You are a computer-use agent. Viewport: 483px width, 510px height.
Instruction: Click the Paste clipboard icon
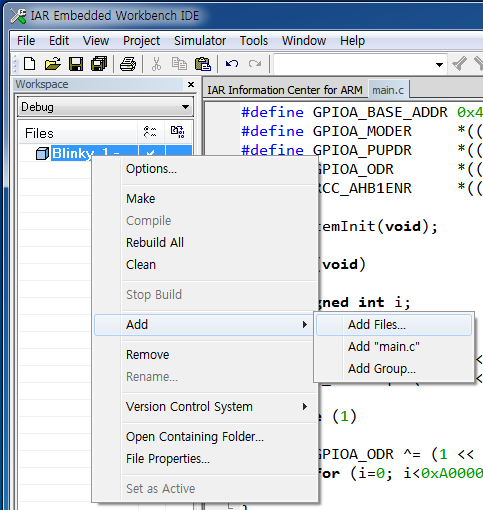(203, 64)
